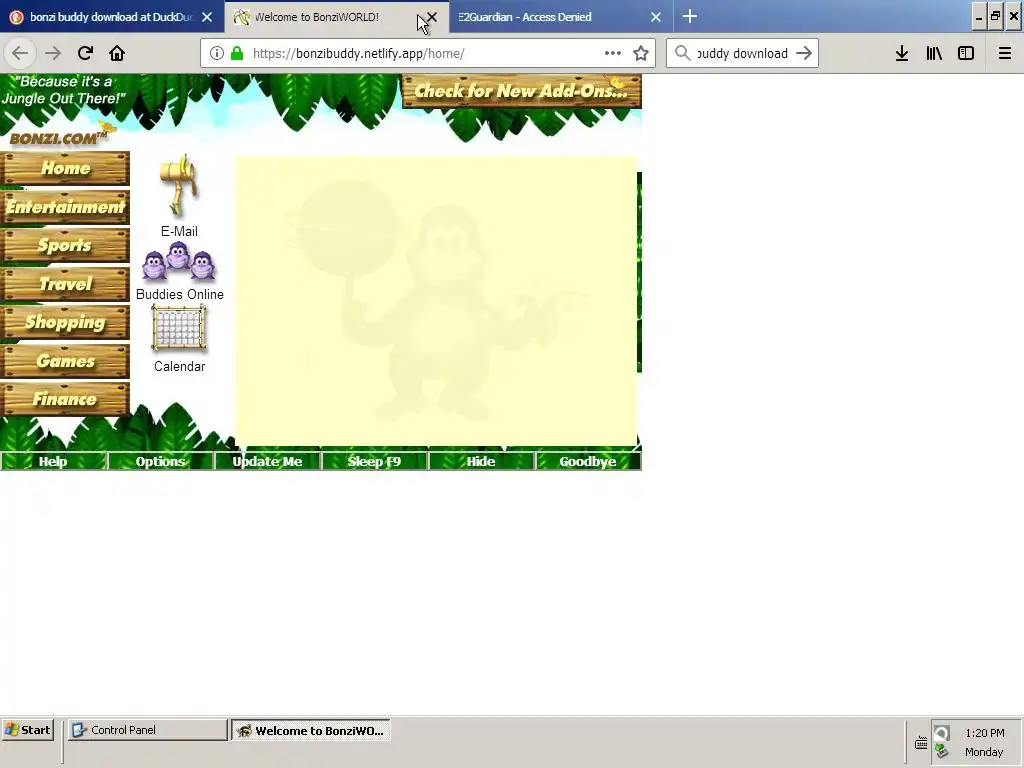Click the Sleep F9 button

click(x=374, y=461)
